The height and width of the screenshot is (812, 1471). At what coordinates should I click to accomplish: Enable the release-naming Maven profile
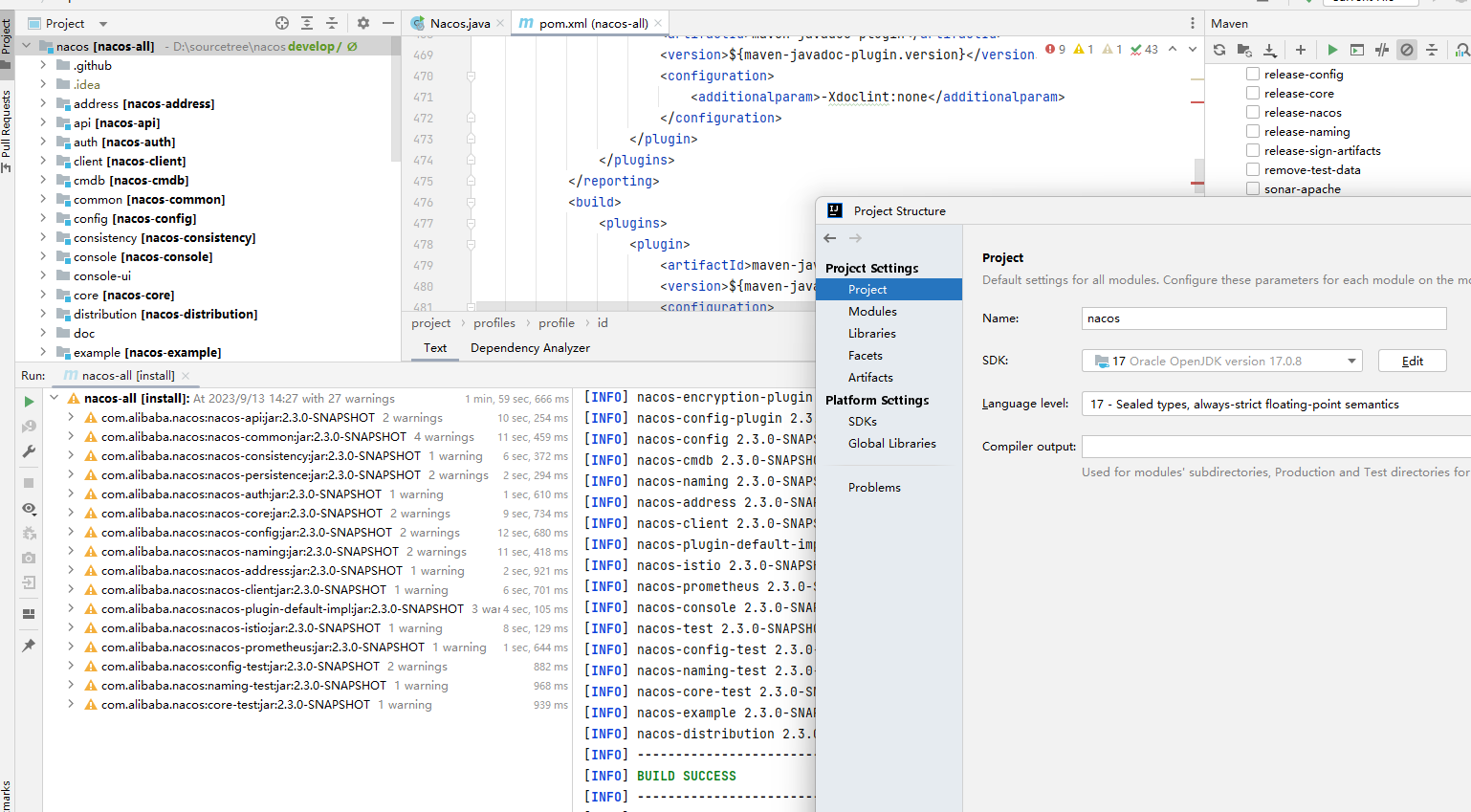[x=1253, y=131]
